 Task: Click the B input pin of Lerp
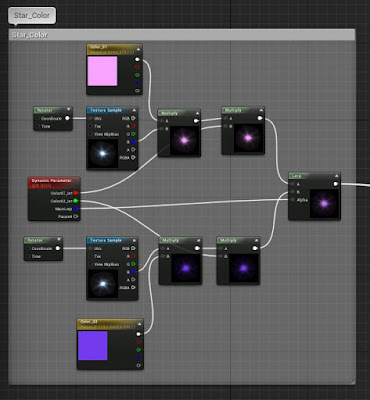[x=292, y=192]
